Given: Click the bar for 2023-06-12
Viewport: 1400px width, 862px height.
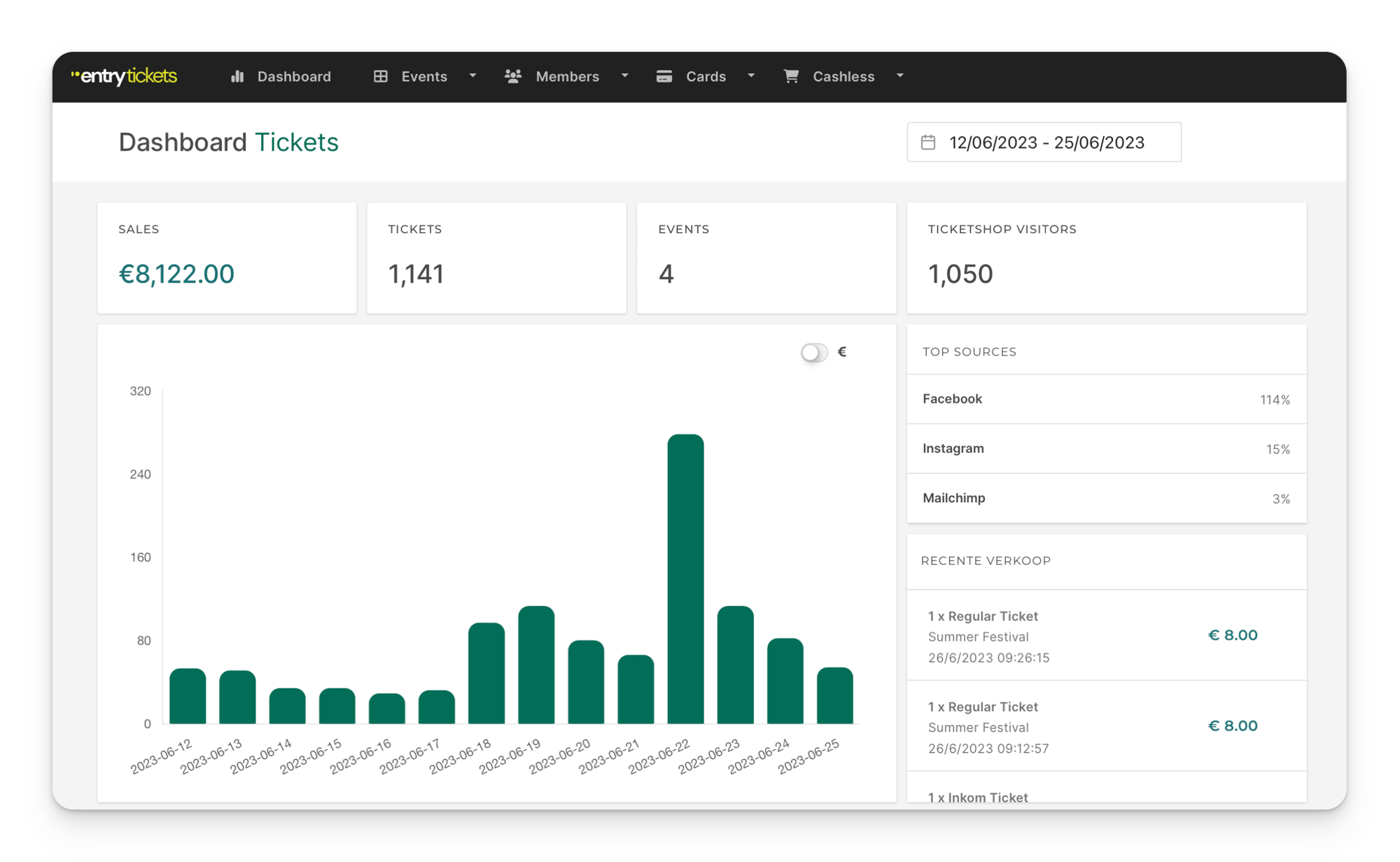Looking at the screenshot, I should tap(188, 696).
